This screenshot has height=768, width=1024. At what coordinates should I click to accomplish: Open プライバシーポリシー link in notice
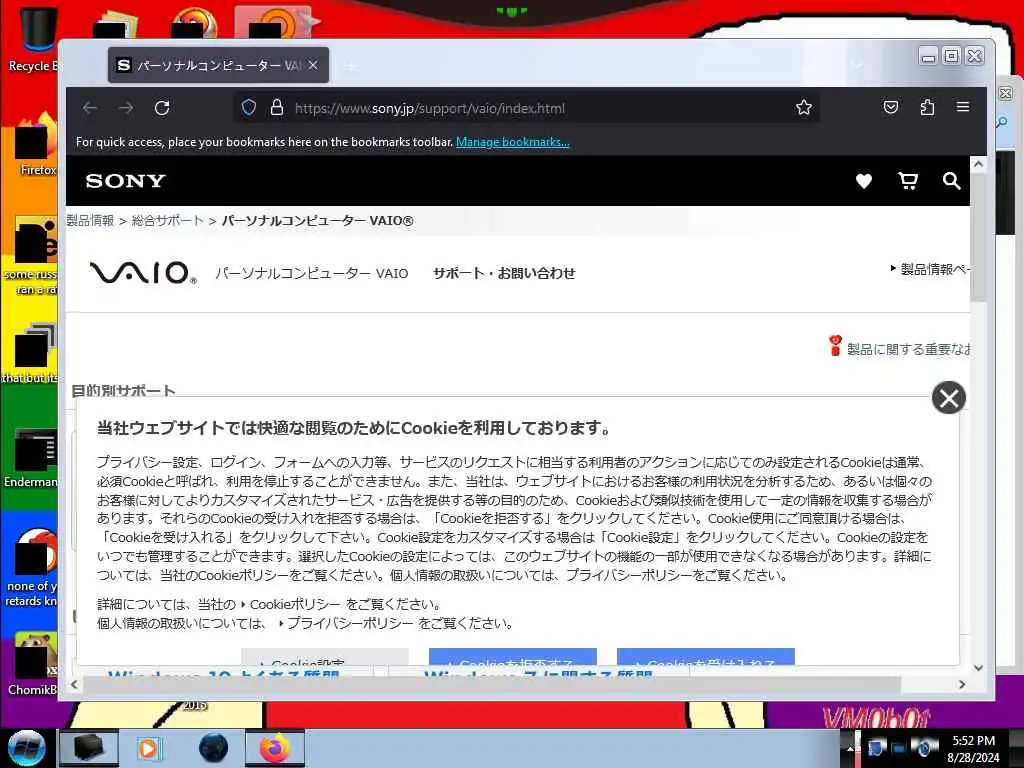(x=349, y=623)
